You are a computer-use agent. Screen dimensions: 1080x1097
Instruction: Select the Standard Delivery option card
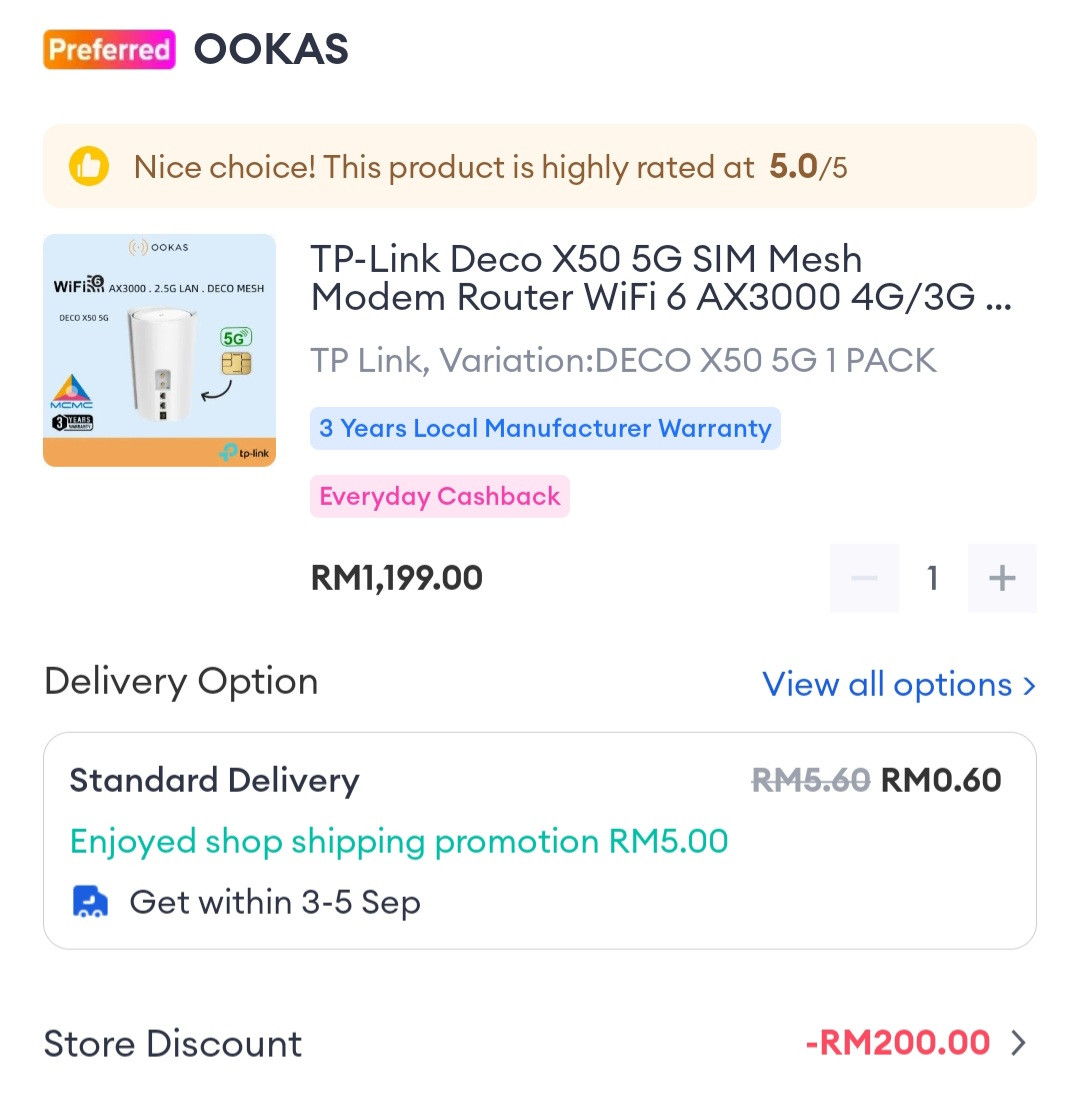click(540, 840)
